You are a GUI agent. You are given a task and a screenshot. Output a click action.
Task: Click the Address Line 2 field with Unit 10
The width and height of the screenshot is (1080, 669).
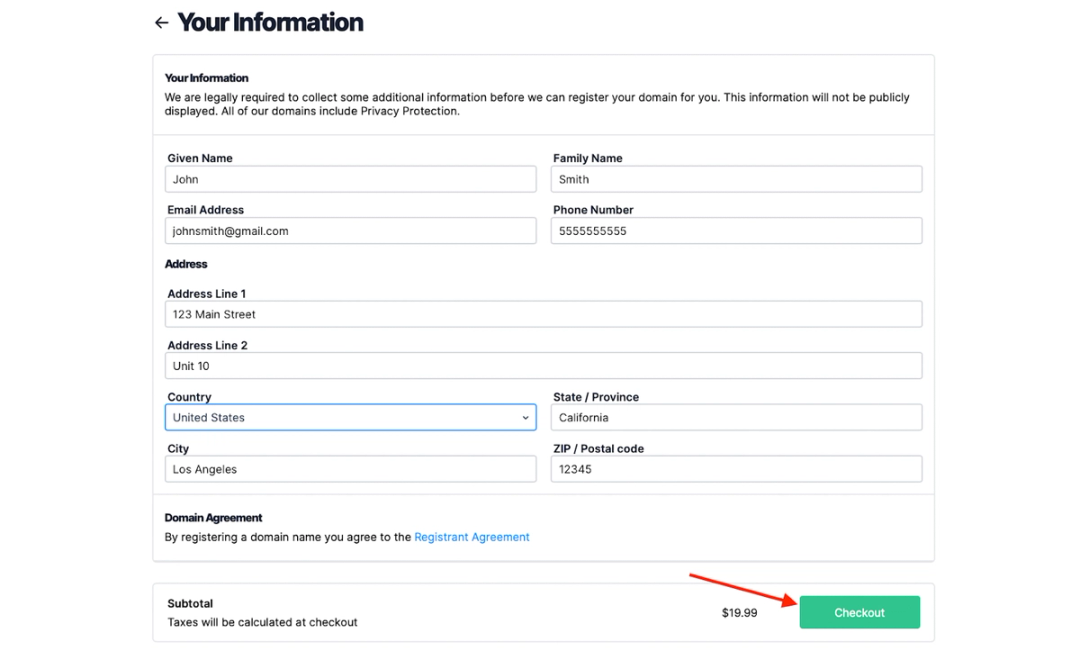(543, 366)
